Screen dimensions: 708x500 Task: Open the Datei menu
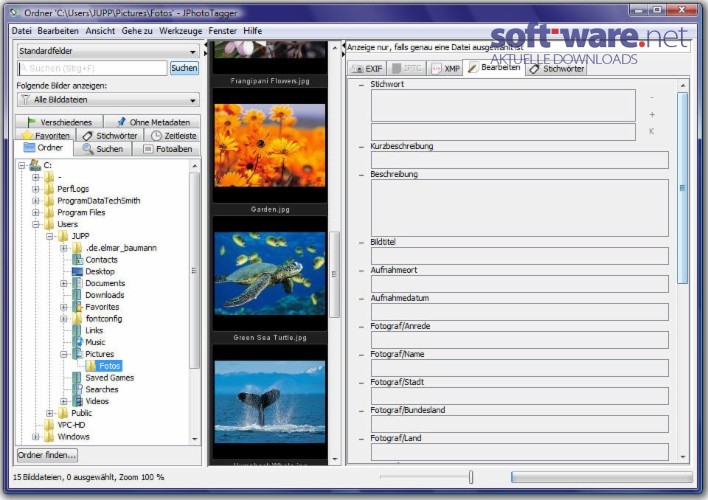click(x=22, y=31)
